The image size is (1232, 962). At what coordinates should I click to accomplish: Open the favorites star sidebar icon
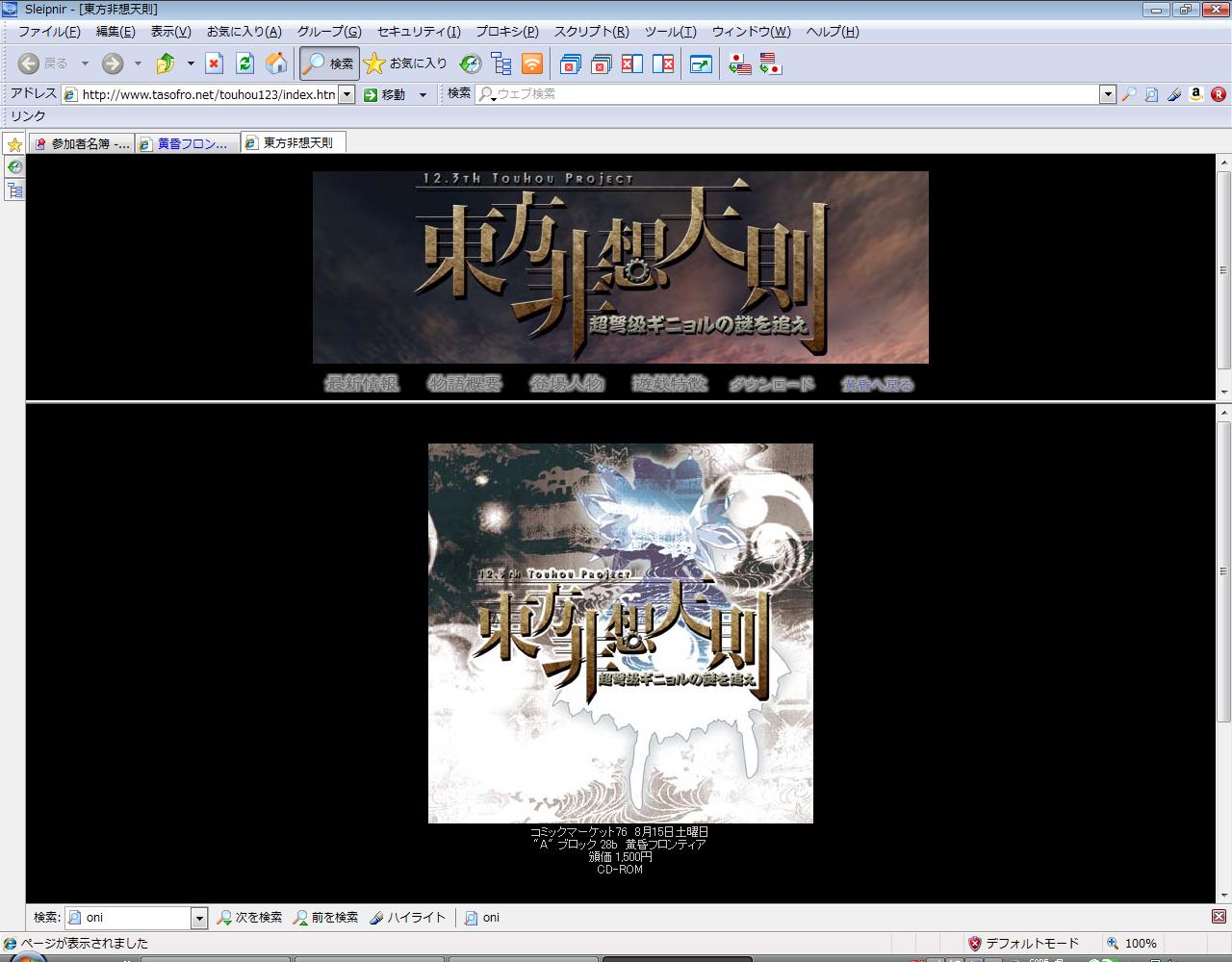tap(14, 144)
